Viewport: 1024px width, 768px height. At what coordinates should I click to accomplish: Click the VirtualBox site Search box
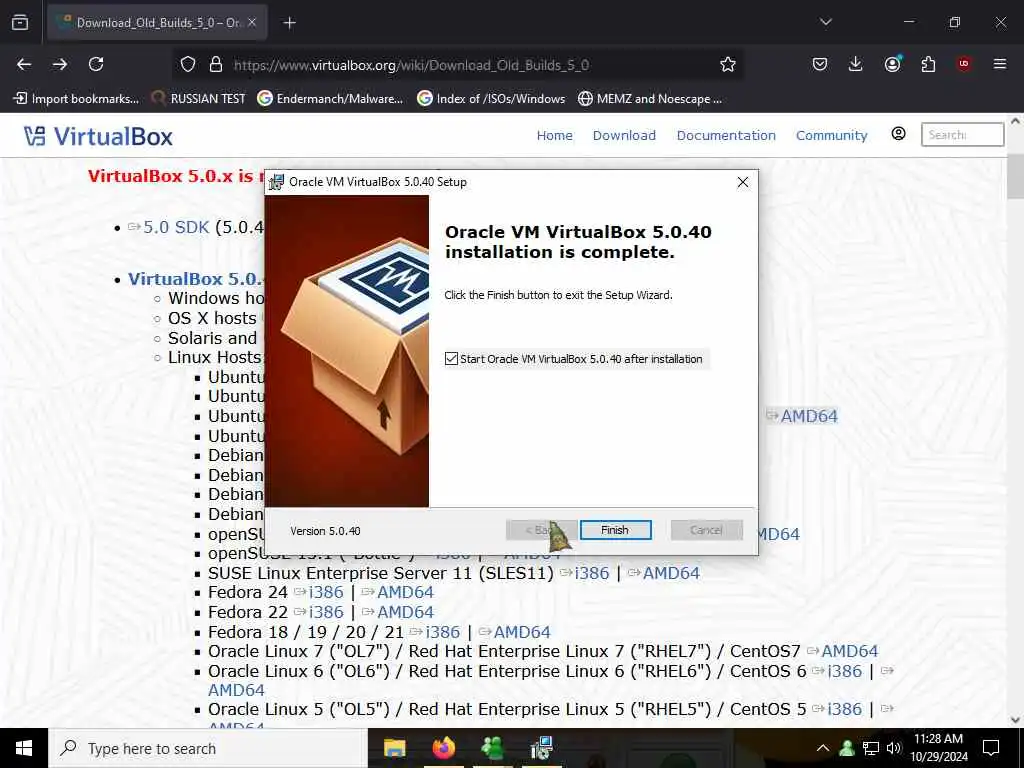click(x=962, y=135)
